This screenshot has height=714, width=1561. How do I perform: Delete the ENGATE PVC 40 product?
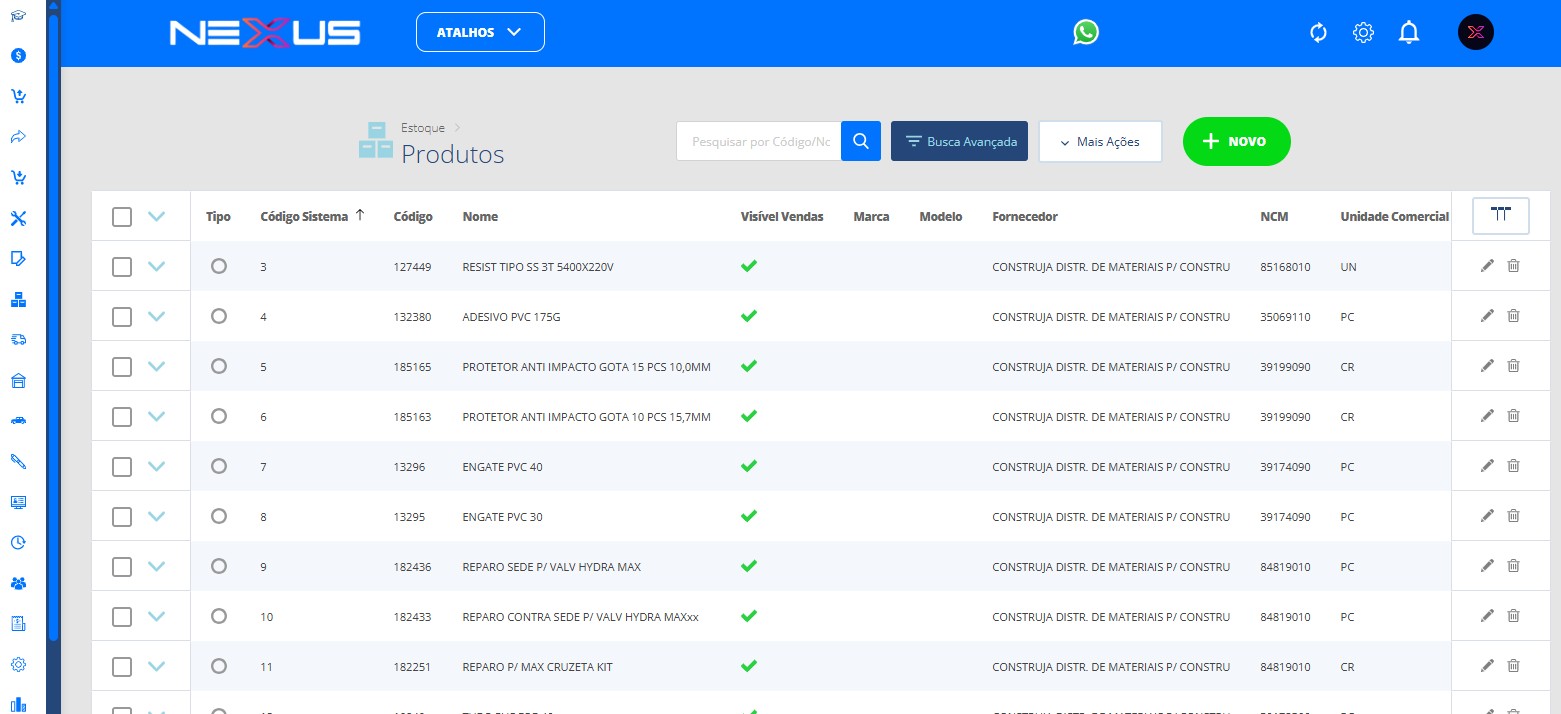[x=1513, y=466]
